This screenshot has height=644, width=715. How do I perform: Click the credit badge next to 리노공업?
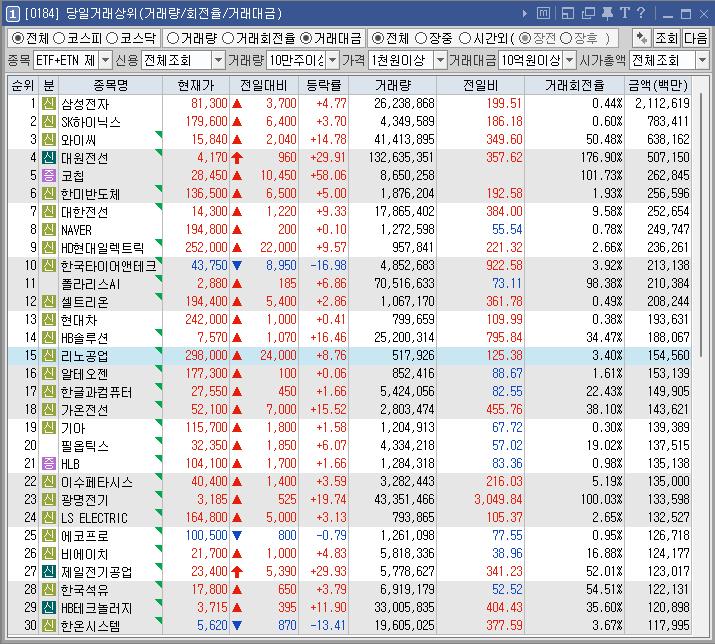[x=49, y=356]
